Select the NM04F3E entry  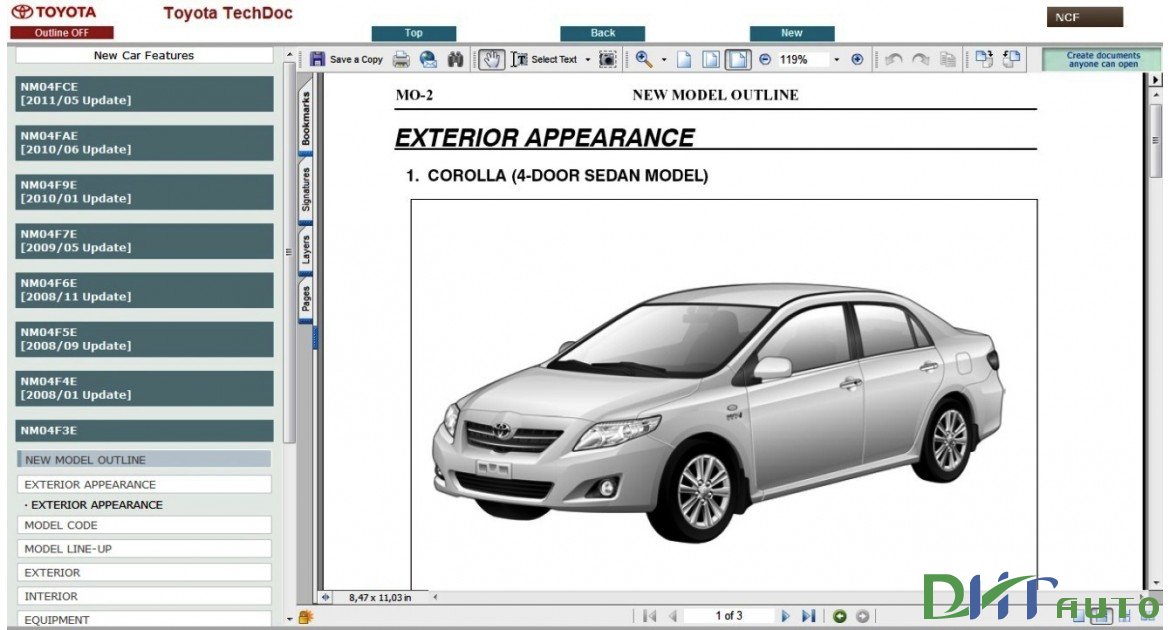(144, 431)
